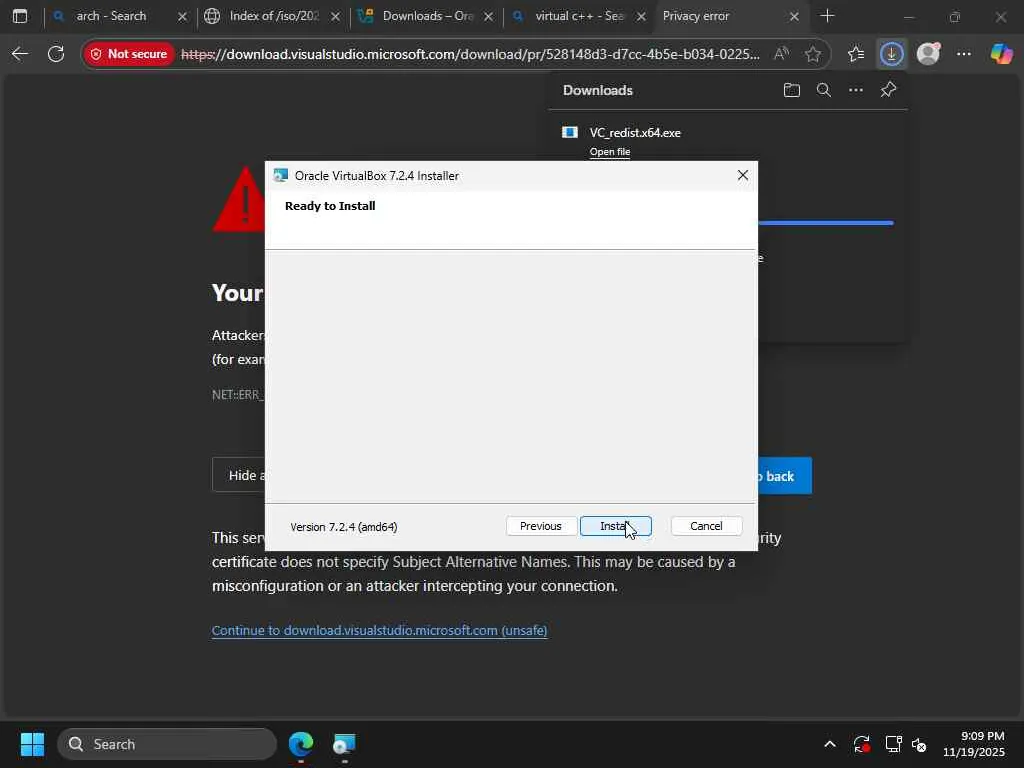Open the tab actions menu icon
This screenshot has width=1024, height=768.
point(20,16)
